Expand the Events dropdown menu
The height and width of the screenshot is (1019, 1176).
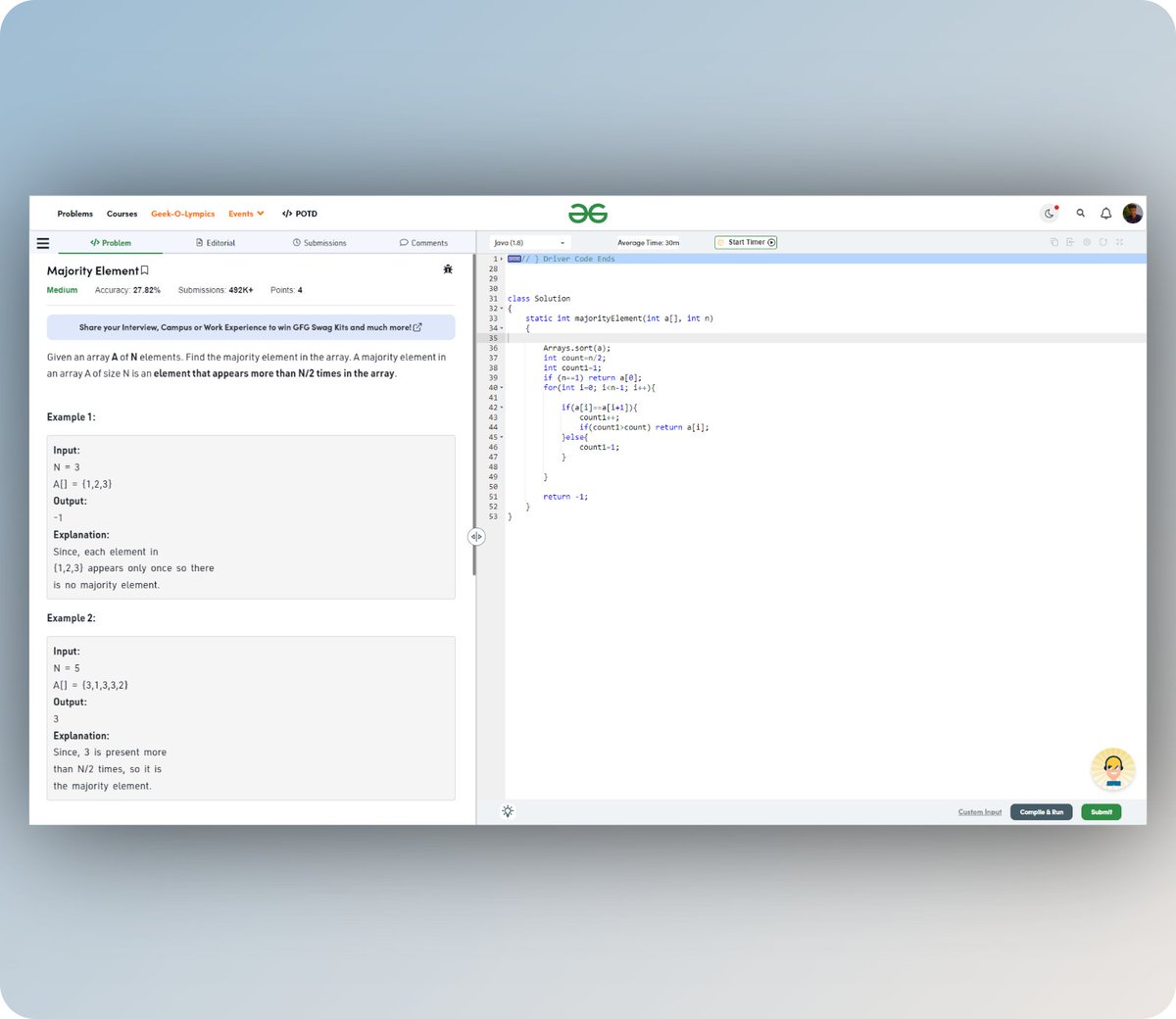(x=246, y=214)
